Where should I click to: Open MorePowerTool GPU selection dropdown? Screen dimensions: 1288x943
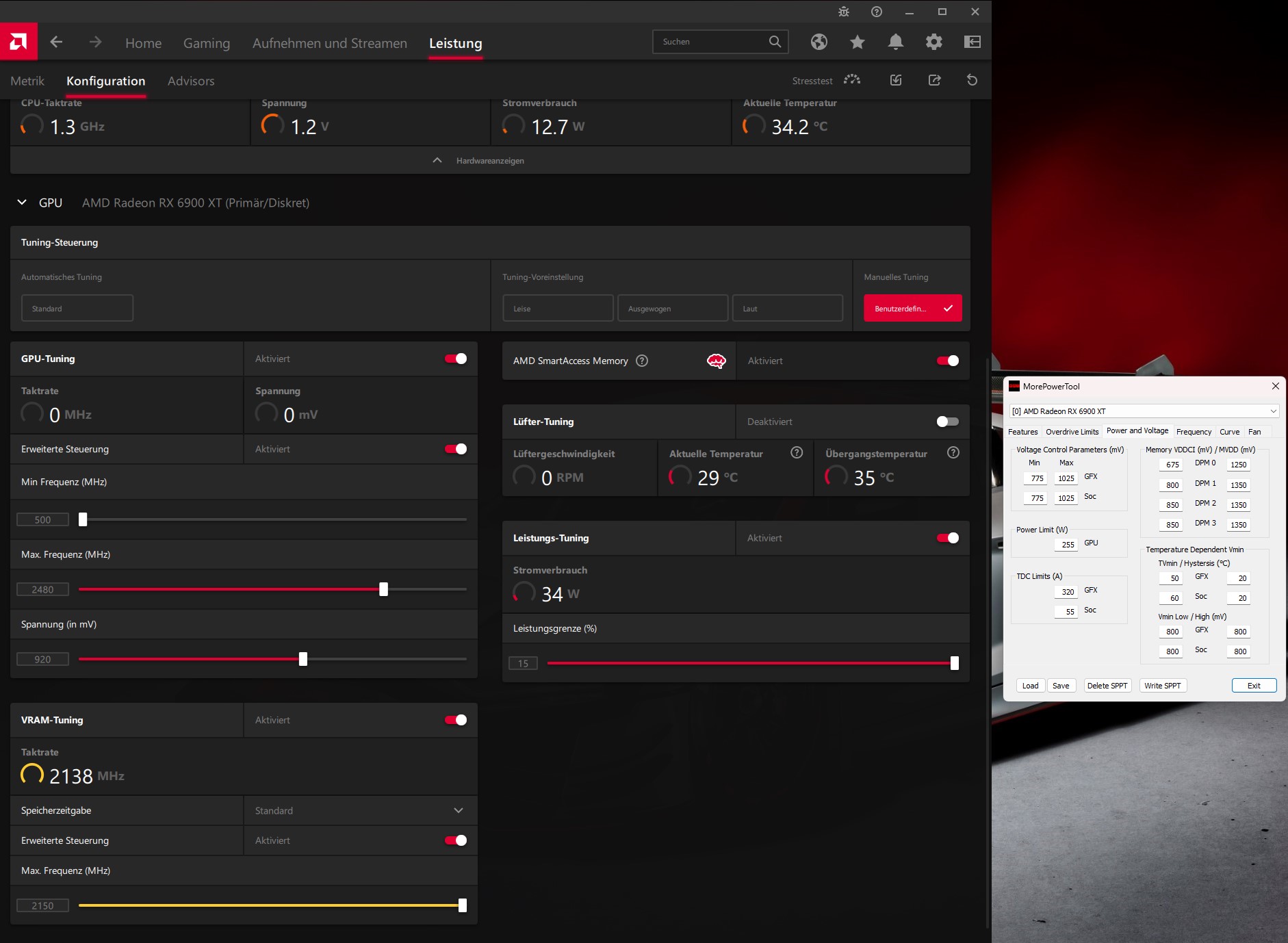[x=1144, y=411]
